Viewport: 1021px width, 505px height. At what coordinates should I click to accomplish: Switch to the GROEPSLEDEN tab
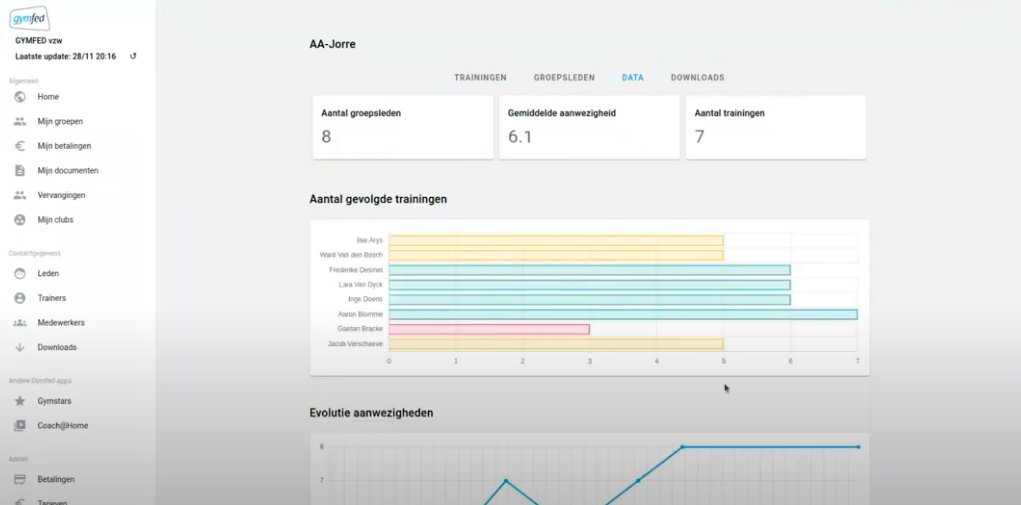pyautogui.click(x=564, y=77)
